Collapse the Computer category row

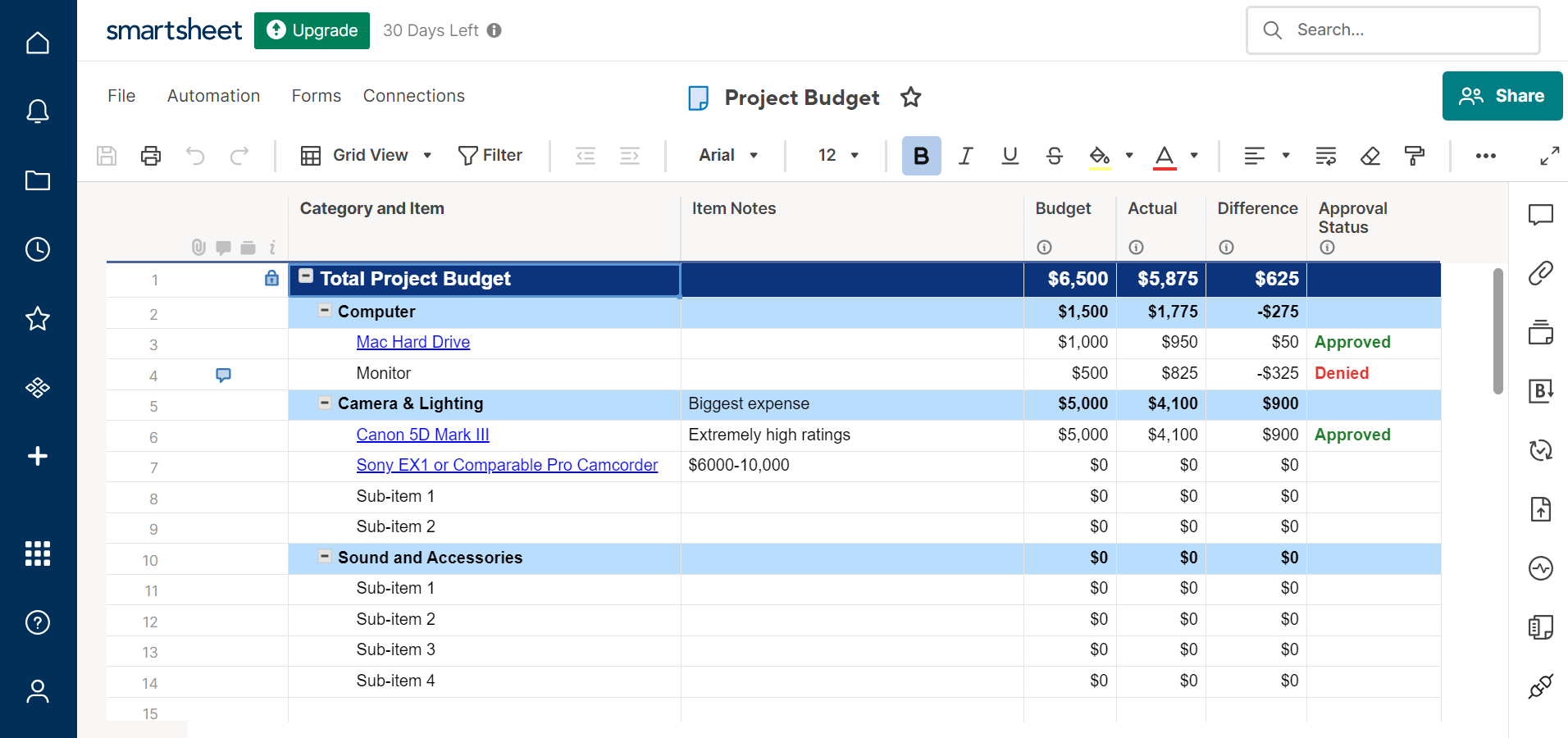(323, 312)
